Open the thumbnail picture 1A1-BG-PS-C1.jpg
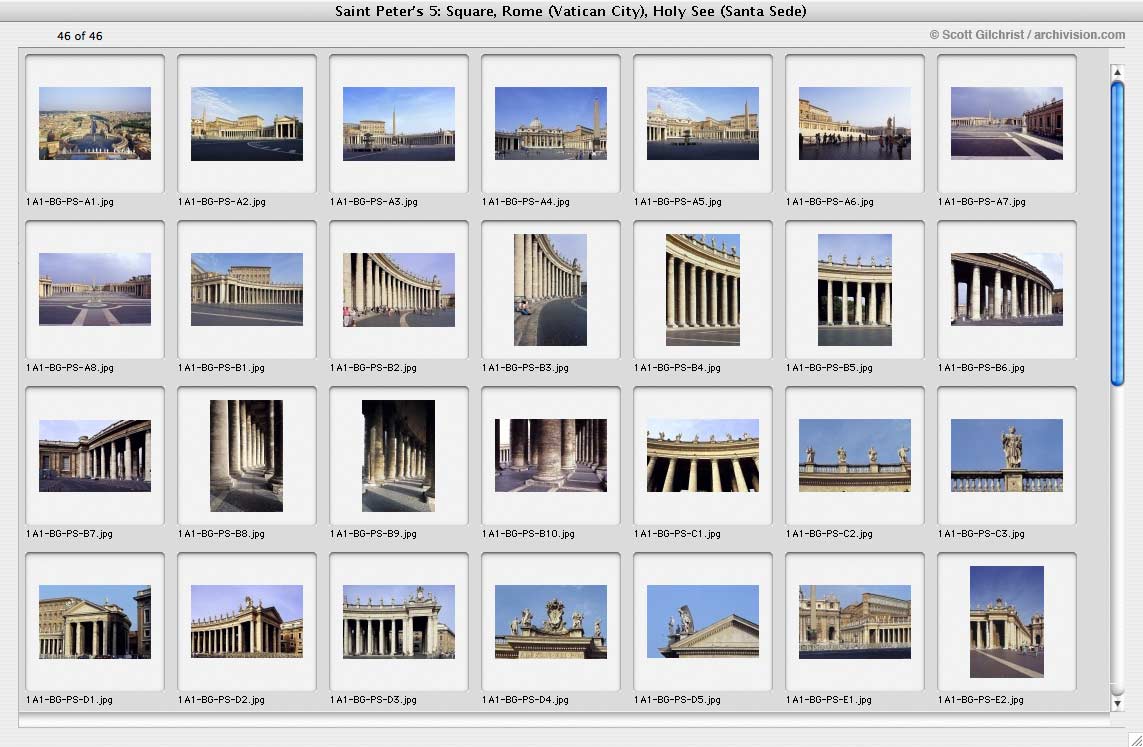This screenshot has width=1143, height=747. coord(703,455)
